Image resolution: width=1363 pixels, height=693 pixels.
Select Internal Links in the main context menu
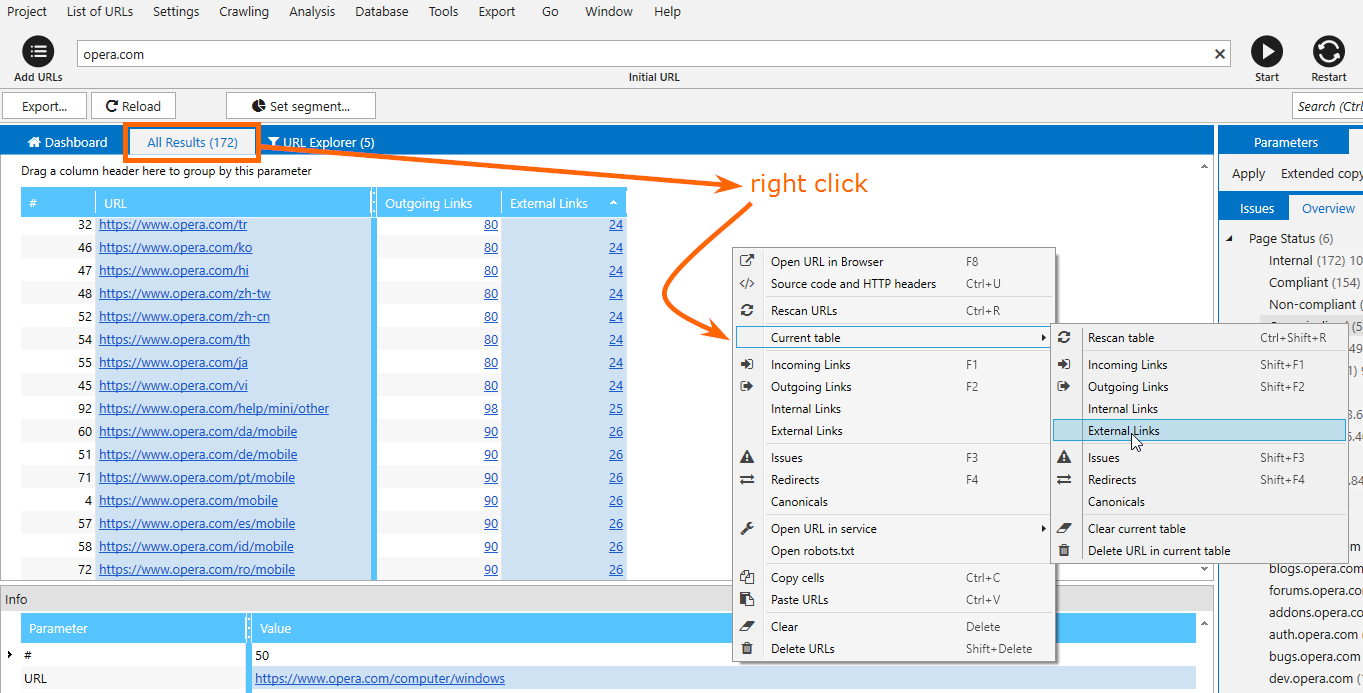point(806,408)
